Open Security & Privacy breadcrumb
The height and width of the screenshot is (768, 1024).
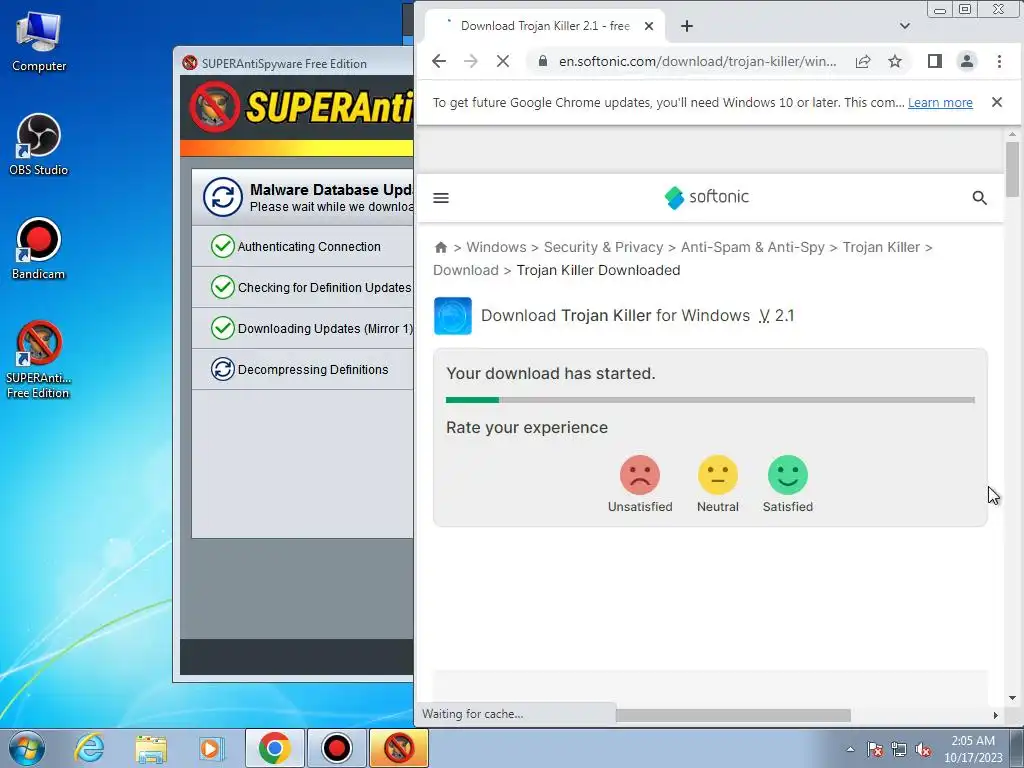point(603,248)
